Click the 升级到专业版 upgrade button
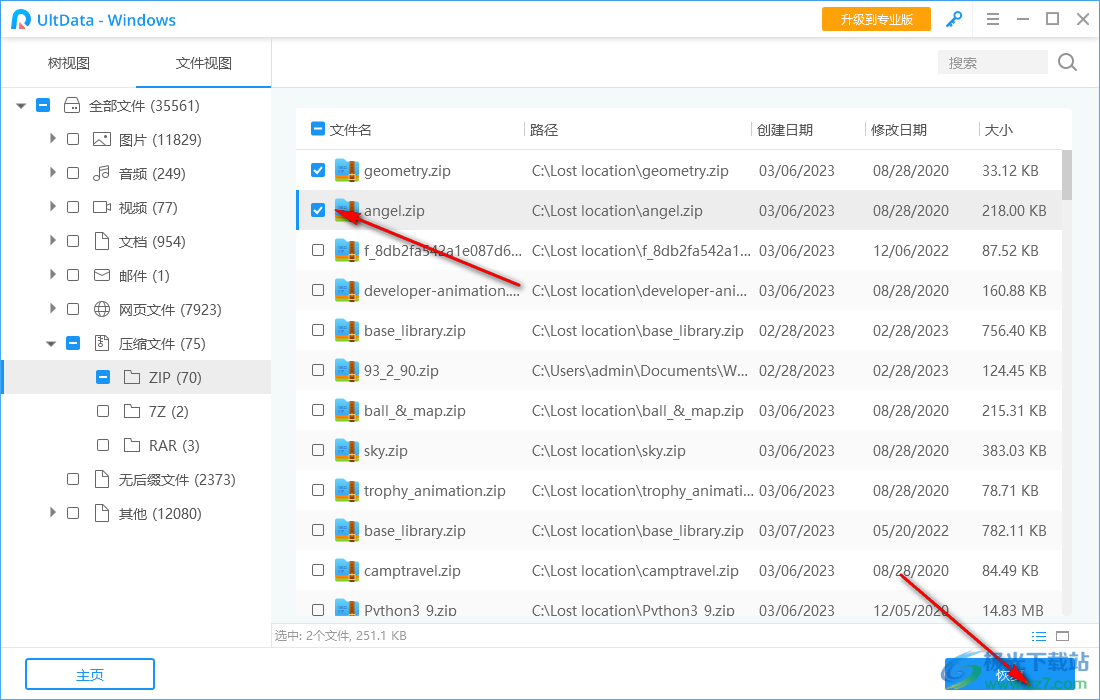 click(x=876, y=18)
